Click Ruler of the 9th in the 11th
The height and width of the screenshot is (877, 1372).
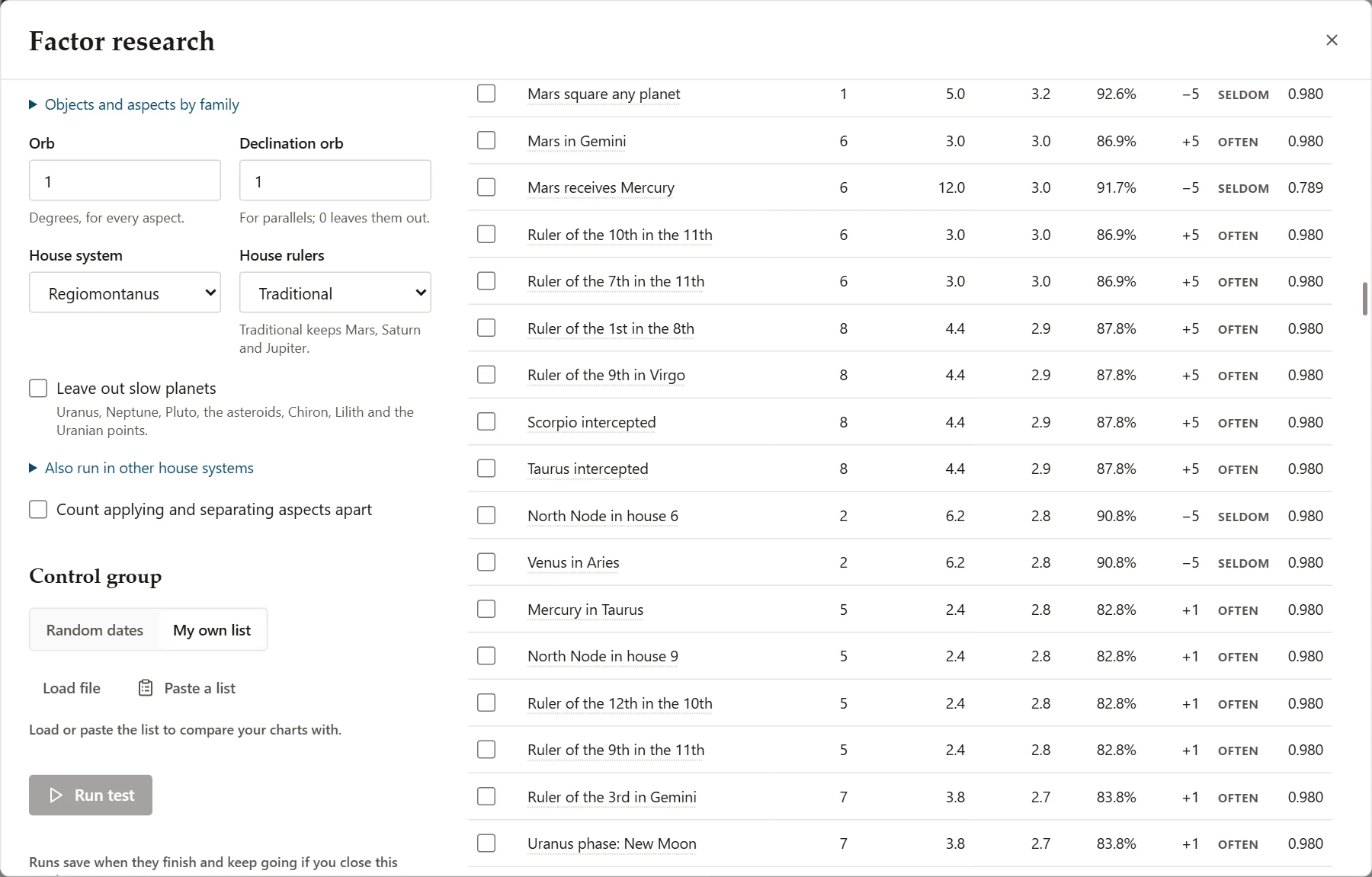tap(616, 750)
